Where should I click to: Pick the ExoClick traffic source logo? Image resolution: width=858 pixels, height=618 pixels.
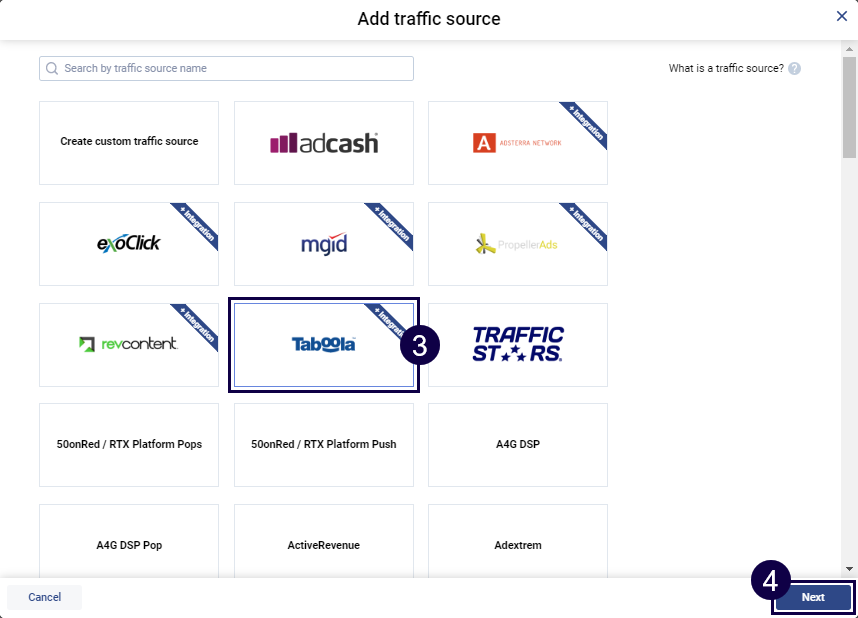pos(128,244)
